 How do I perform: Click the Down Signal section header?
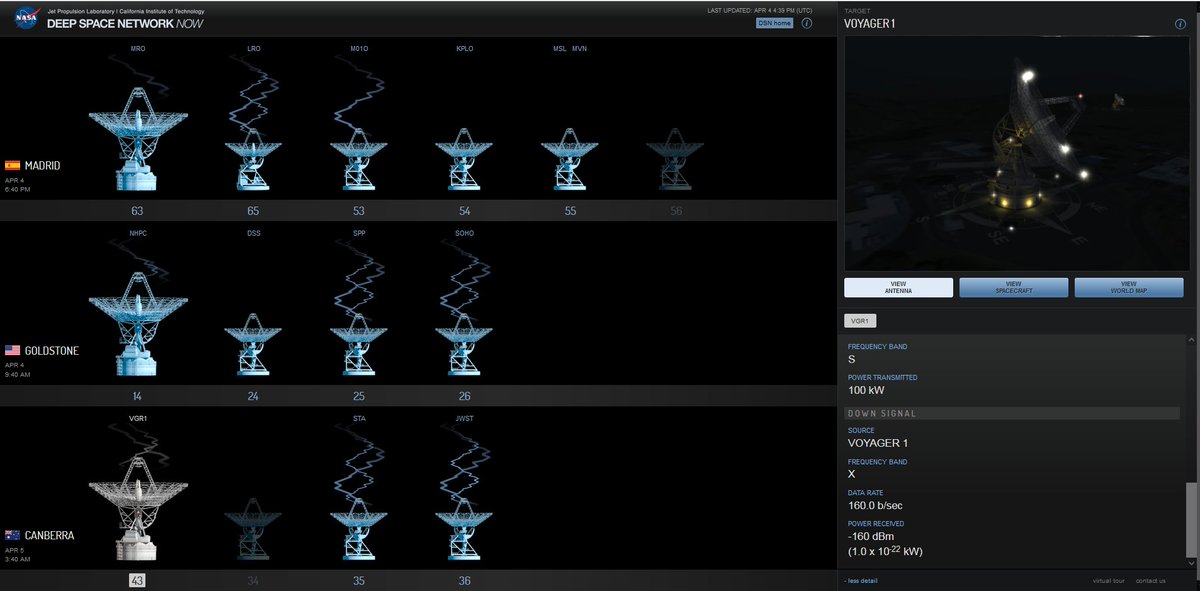click(1011, 413)
